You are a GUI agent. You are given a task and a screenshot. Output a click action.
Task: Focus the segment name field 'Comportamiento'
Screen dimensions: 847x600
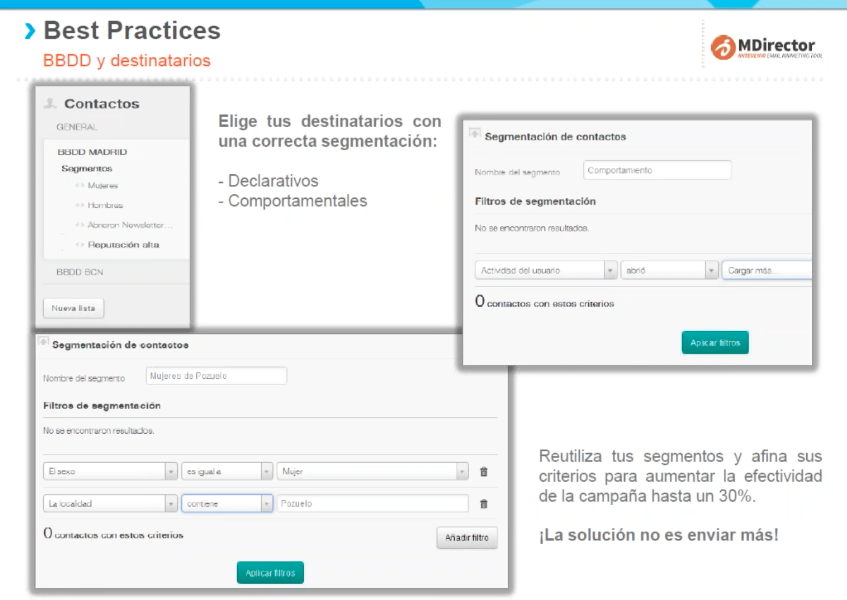click(657, 170)
